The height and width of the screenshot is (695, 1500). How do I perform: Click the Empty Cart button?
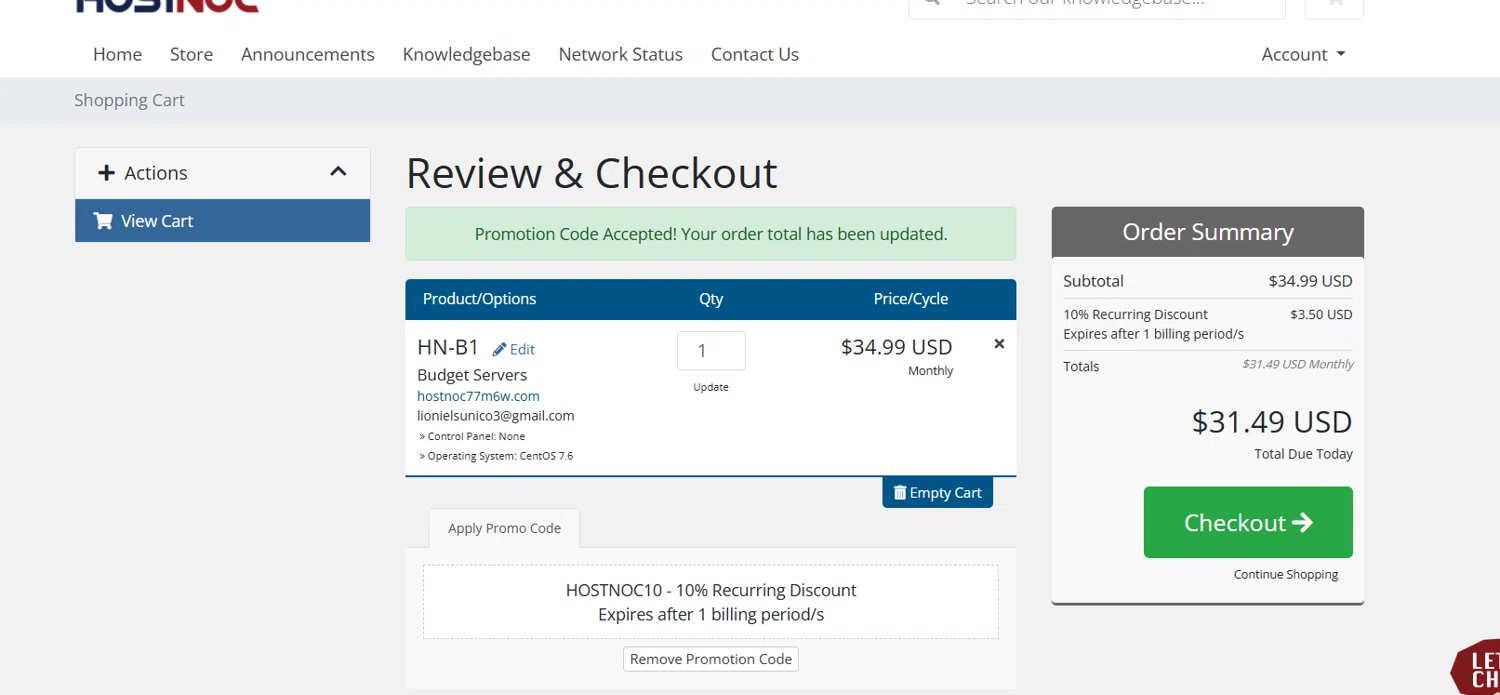(x=937, y=492)
